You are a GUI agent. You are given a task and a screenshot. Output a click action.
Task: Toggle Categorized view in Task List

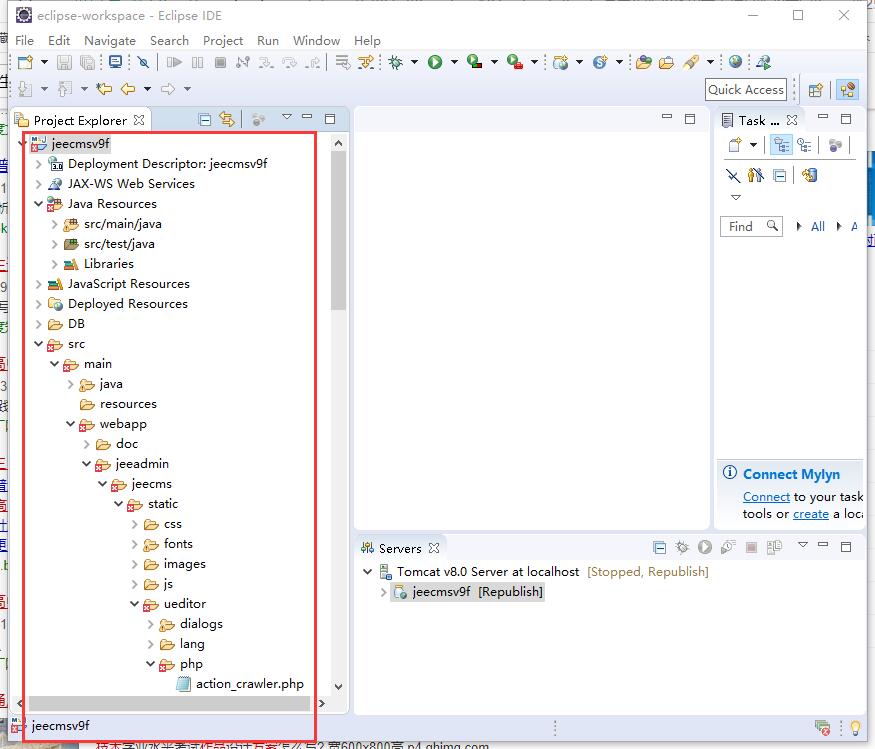(781, 146)
